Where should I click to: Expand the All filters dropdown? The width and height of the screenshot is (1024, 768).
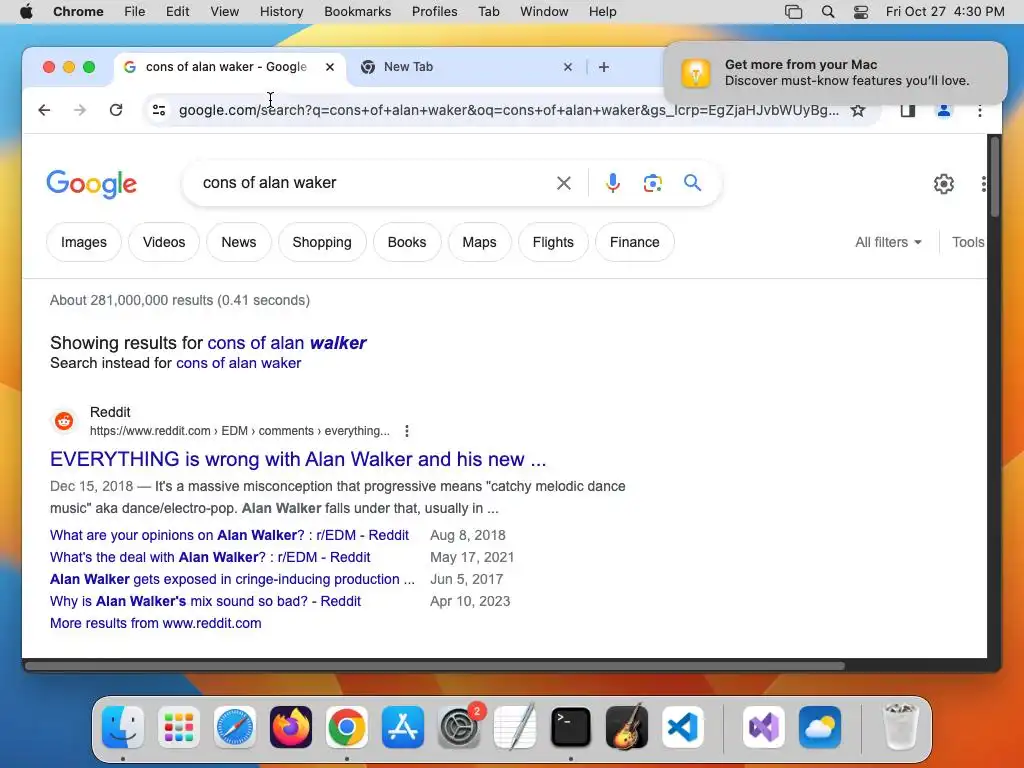click(x=888, y=242)
